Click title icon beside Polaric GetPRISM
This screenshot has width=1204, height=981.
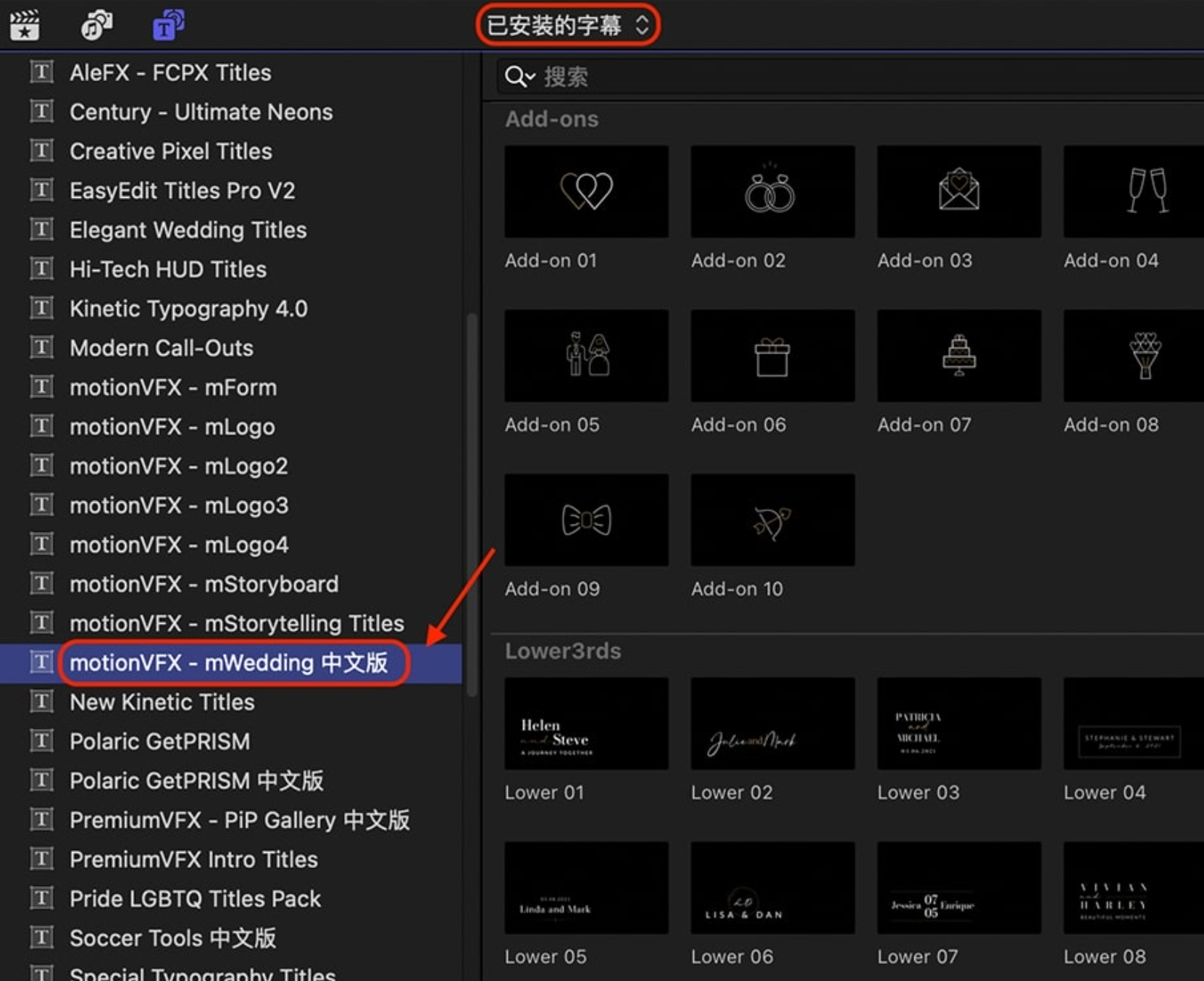(42, 740)
